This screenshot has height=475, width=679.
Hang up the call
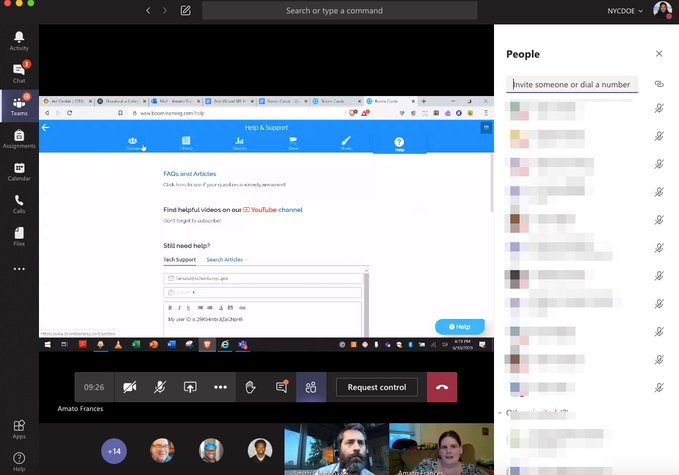tap(442, 387)
